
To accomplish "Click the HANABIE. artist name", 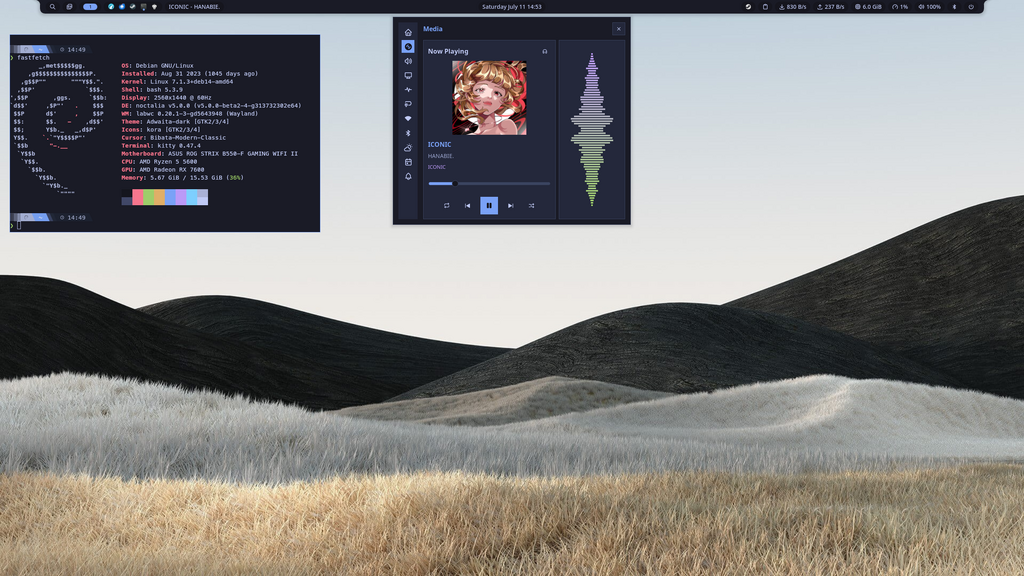I will click(441, 156).
